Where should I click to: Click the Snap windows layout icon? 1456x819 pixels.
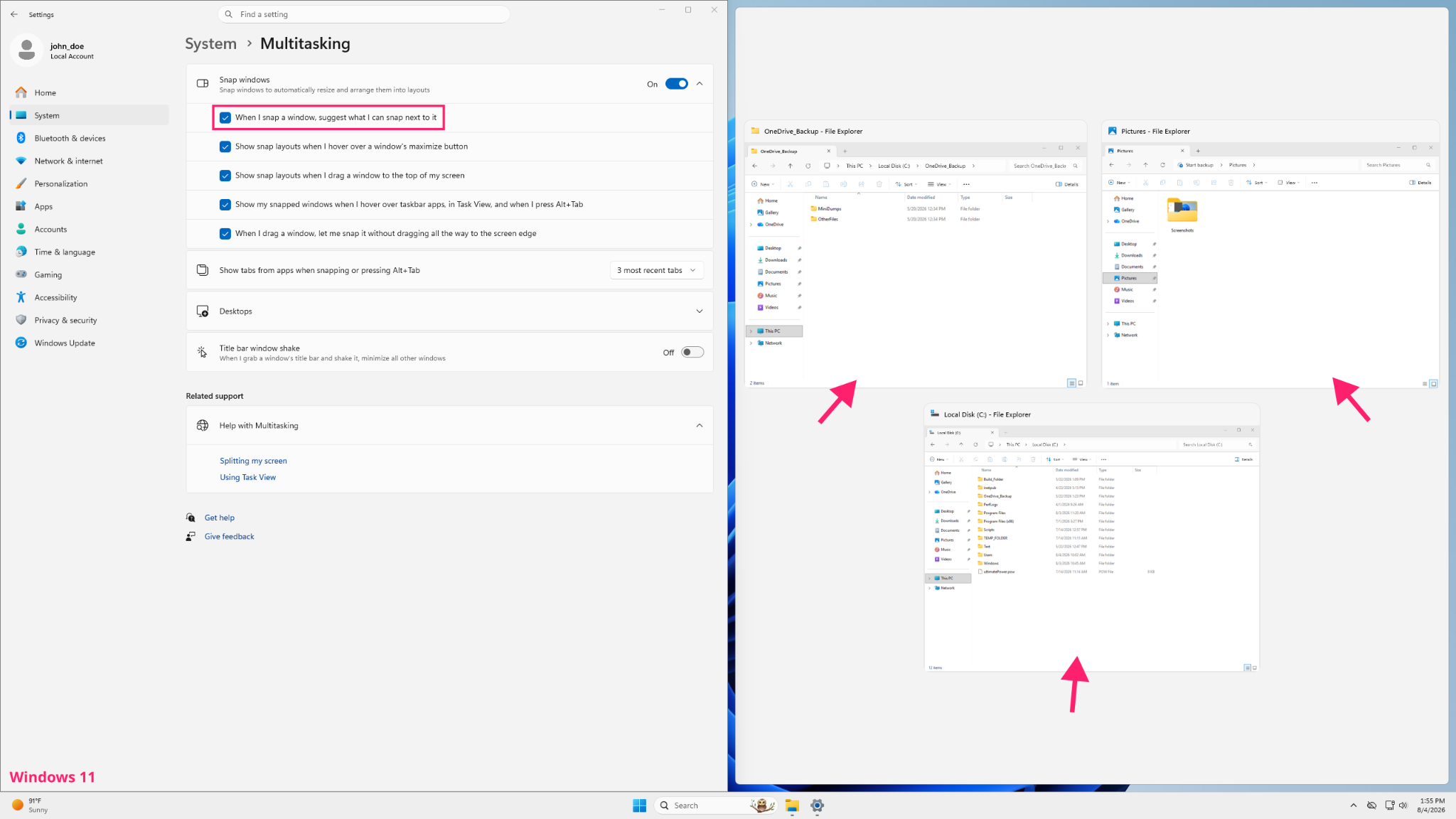click(203, 84)
